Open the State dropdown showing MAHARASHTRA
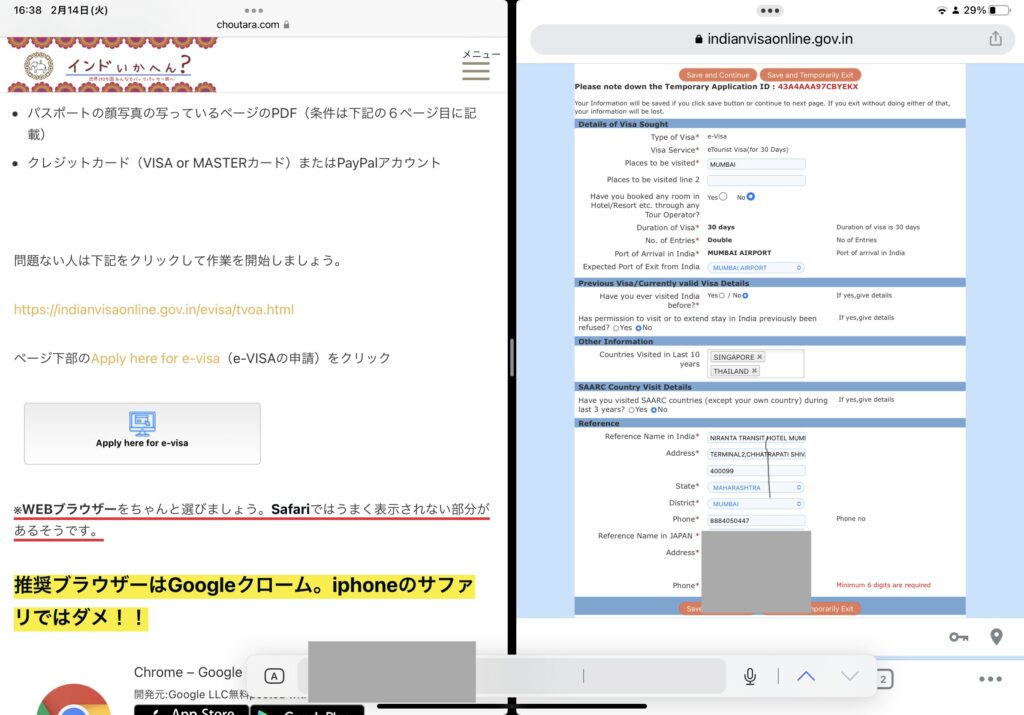The image size is (1024, 715). 755,487
